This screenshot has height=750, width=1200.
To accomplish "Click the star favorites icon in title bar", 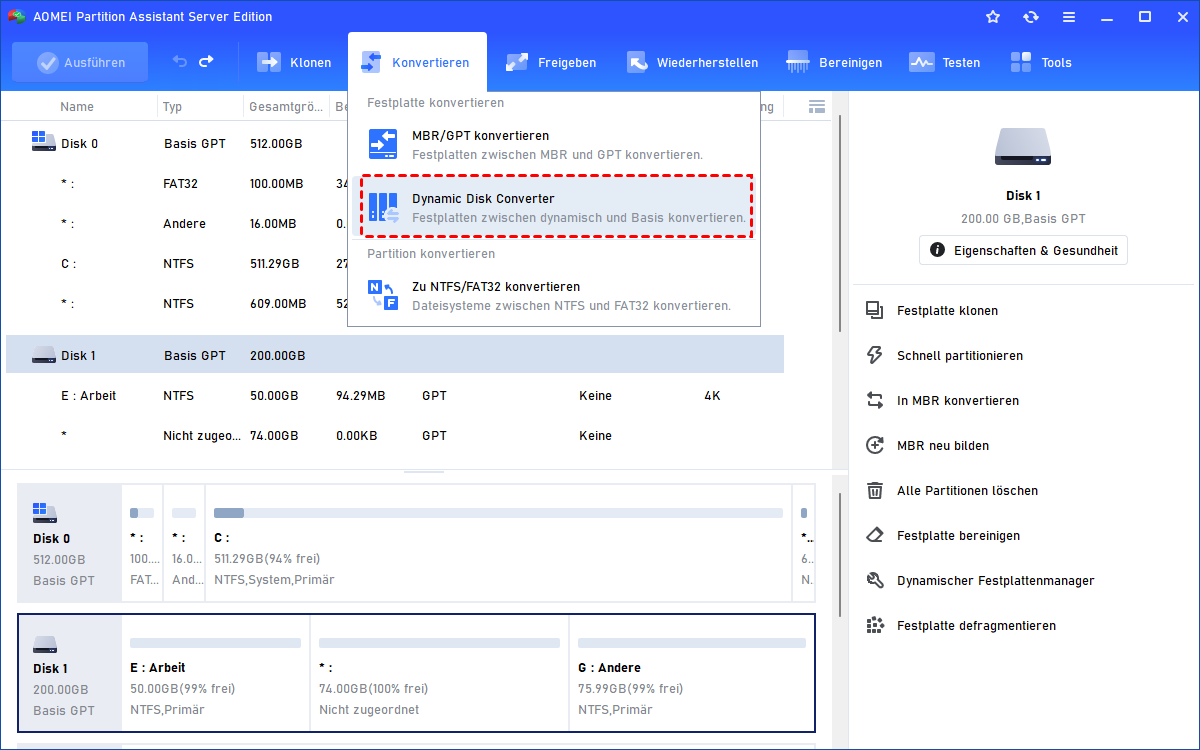I will click(993, 17).
